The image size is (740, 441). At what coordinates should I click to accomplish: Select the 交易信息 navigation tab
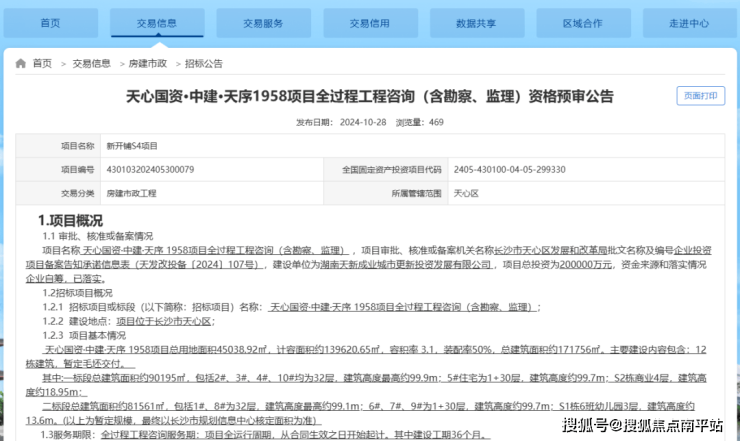pos(158,22)
